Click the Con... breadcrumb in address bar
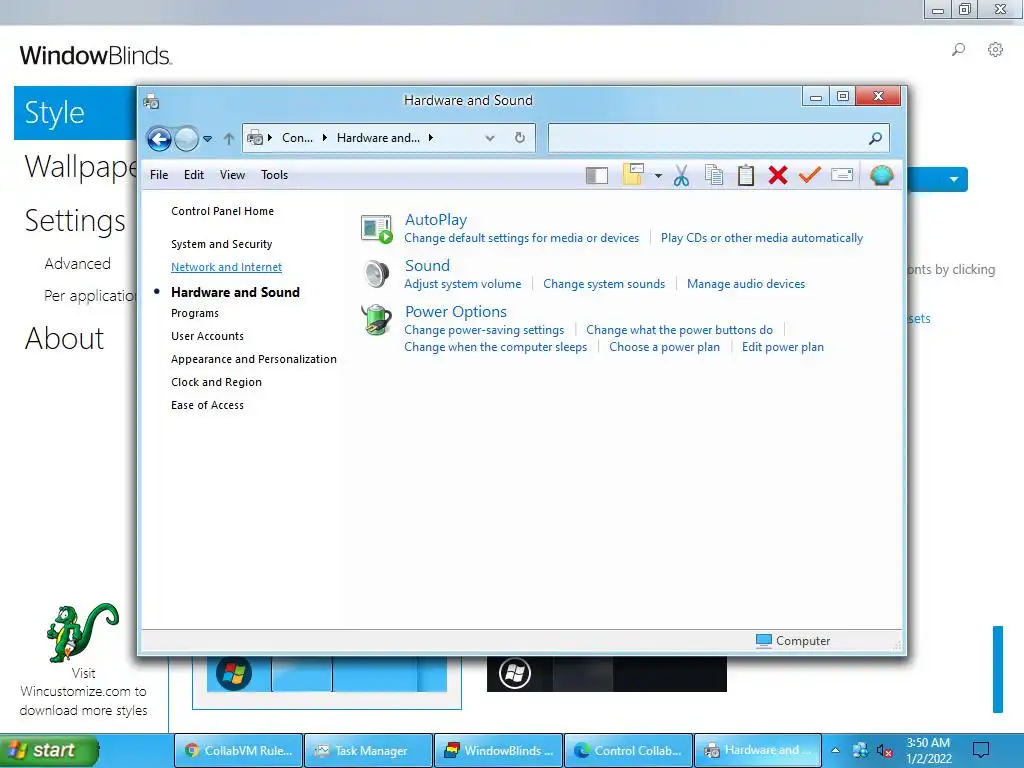 (297, 138)
